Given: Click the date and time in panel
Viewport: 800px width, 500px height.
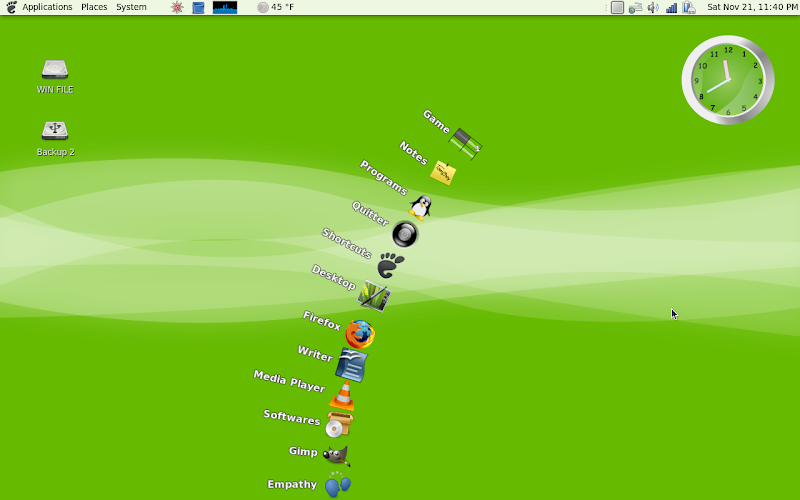Looking at the screenshot, I should 753,7.
